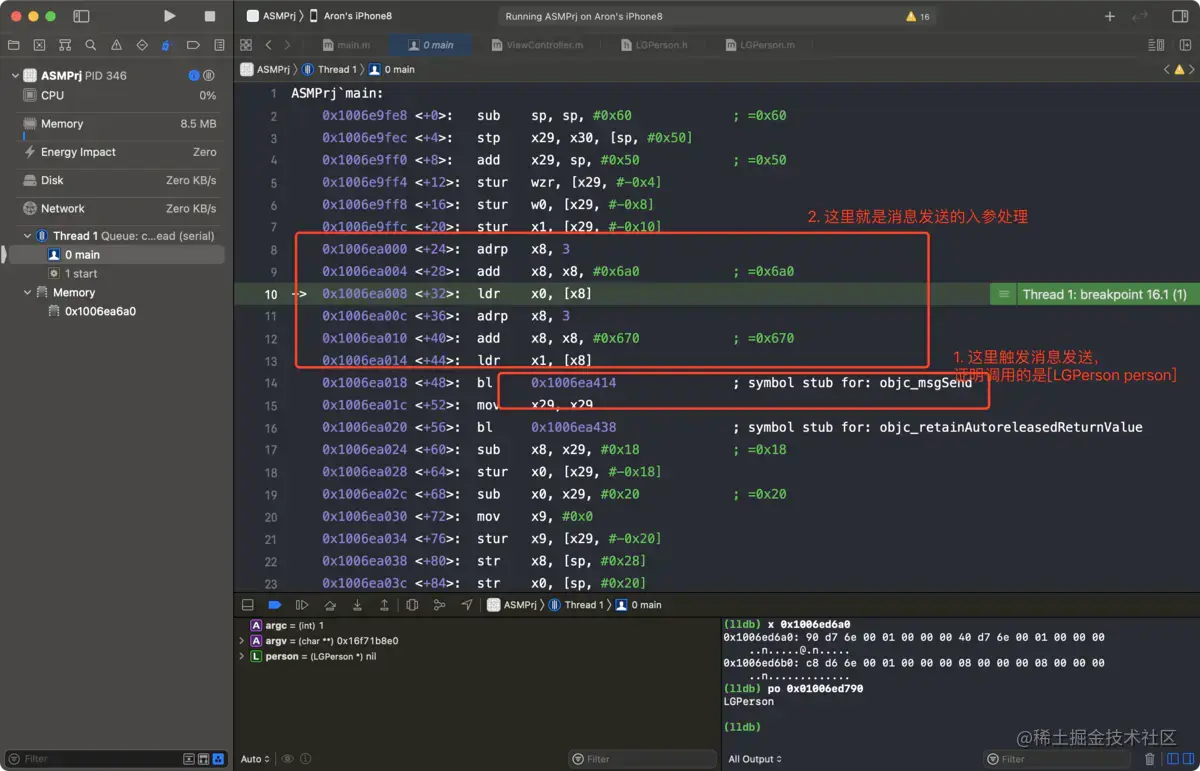Image resolution: width=1200 pixels, height=771 pixels.
Task: Click the code review arrows icon
Action: (1140, 16)
